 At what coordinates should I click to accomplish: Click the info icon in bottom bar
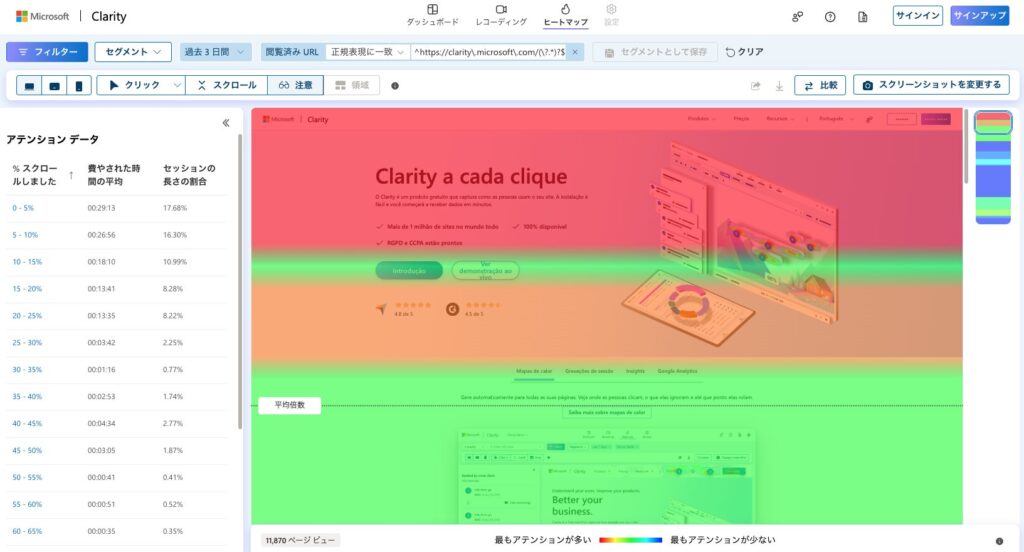click(999, 541)
